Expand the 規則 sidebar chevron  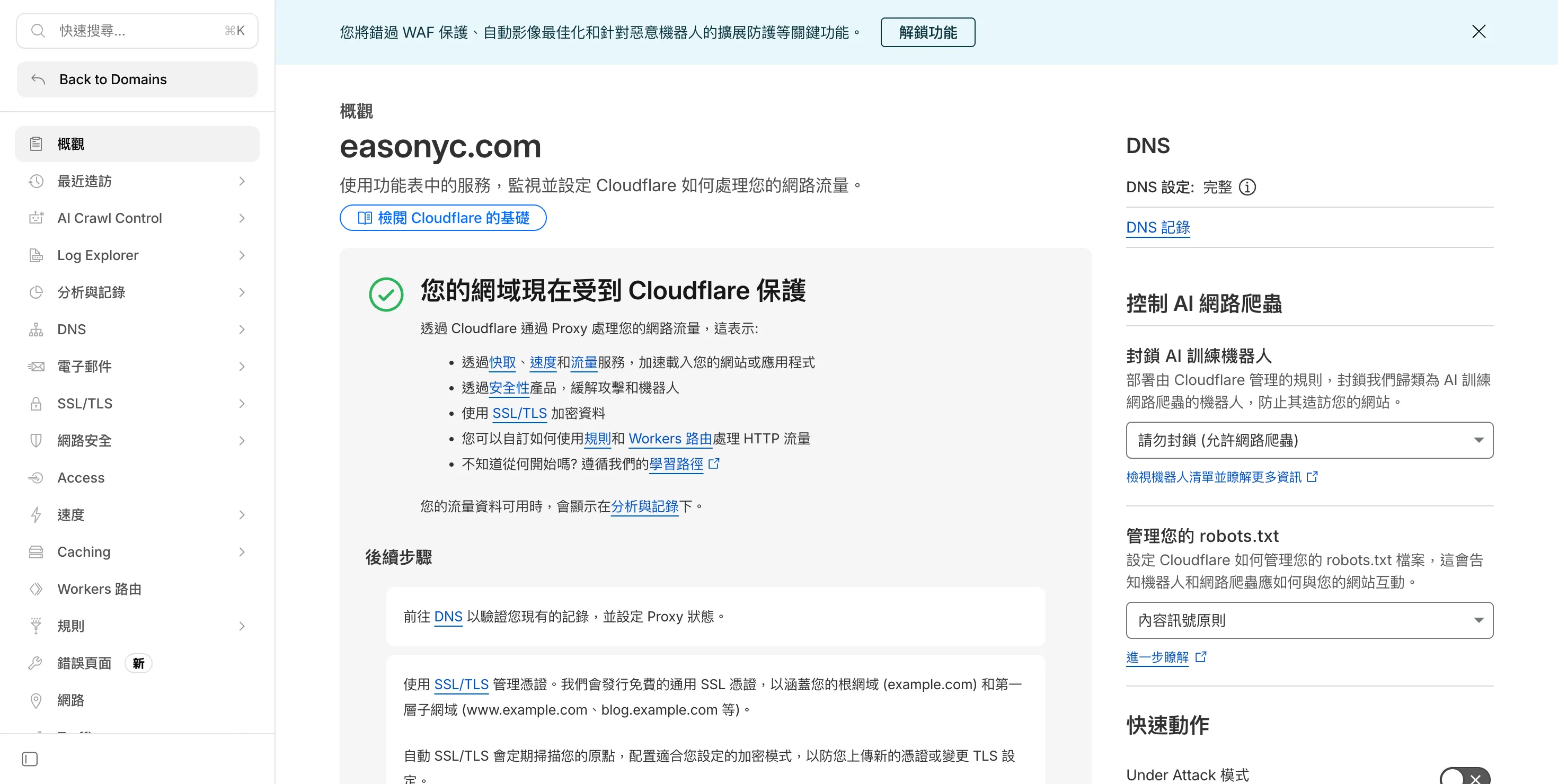pyautogui.click(x=242, y=626)
